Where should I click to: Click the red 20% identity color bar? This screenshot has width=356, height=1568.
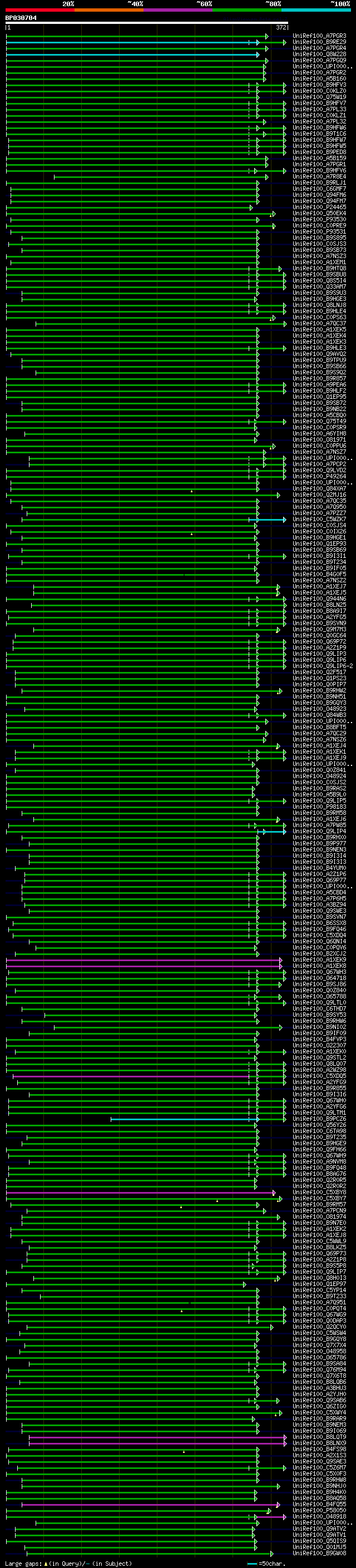point(40,10)
